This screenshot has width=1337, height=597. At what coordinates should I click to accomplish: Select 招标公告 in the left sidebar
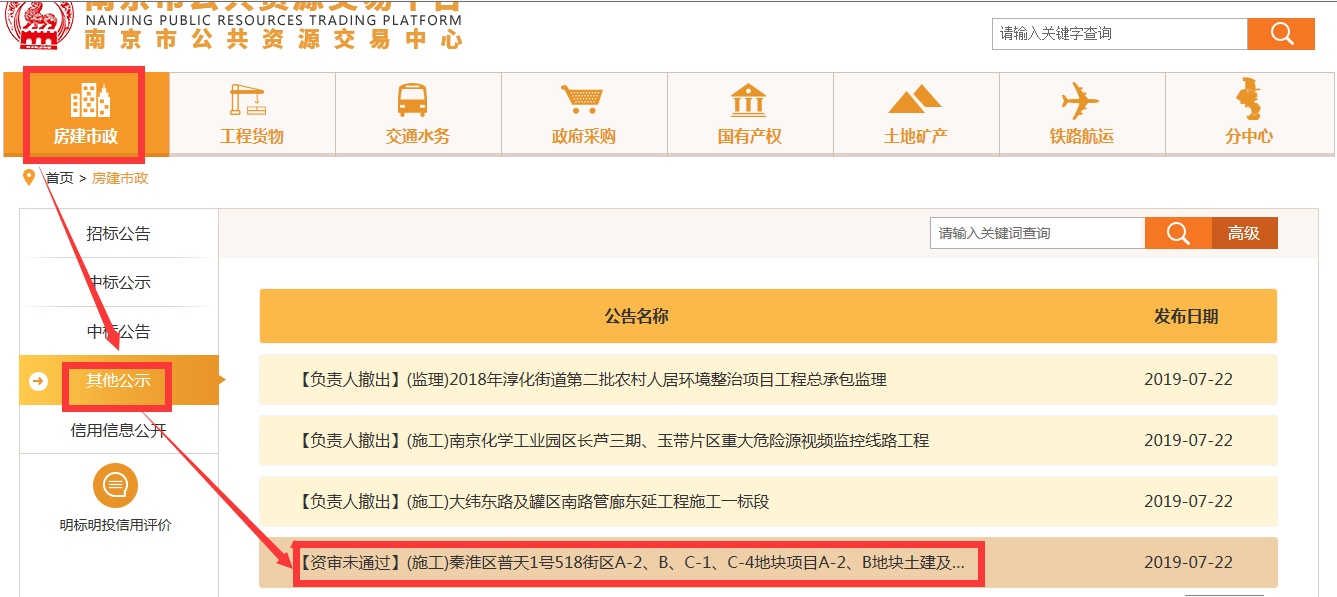pos(118,234)
